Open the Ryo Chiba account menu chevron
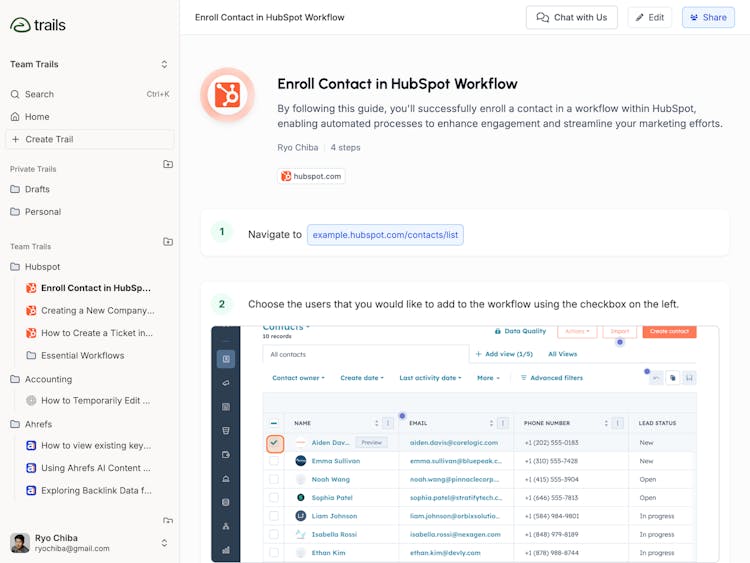The width and height of the screenshot is (750, 563). tap(164, 543)
